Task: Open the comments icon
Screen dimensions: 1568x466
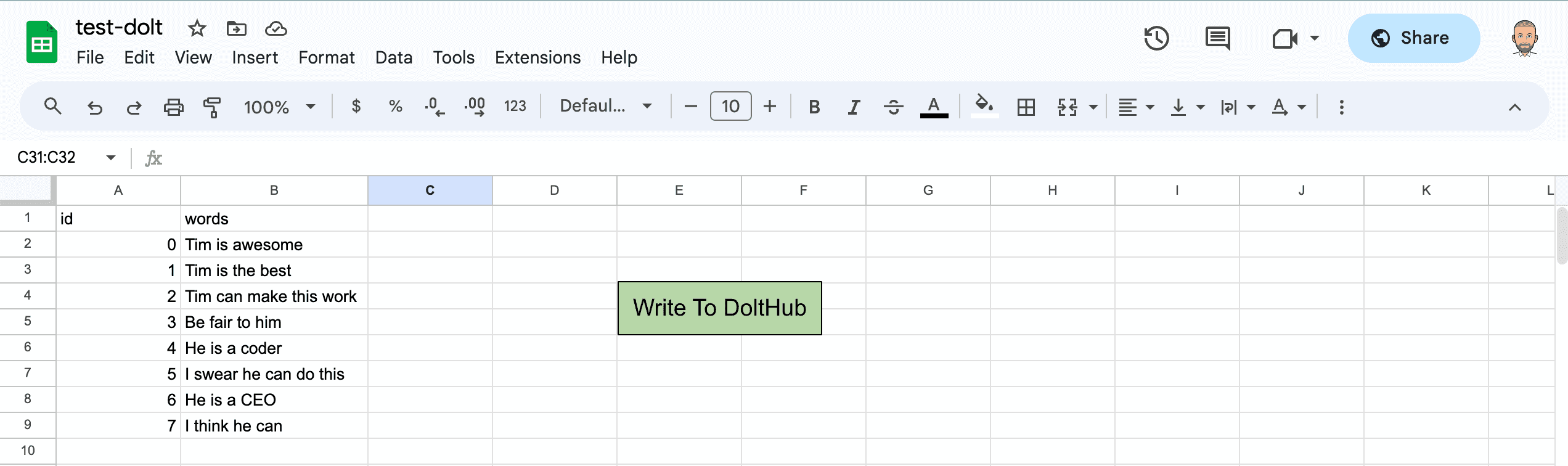Action: [1218, 38]
